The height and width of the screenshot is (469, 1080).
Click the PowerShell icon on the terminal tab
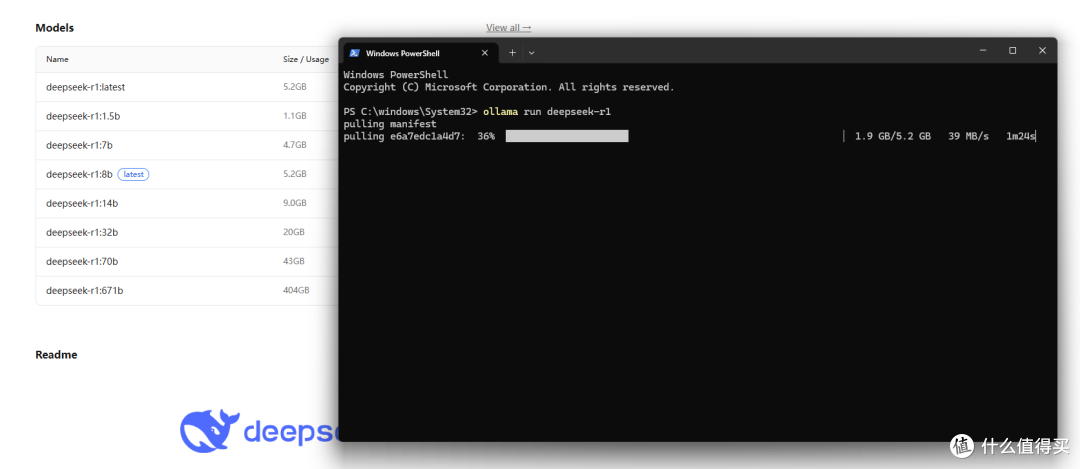coord(355,53)
